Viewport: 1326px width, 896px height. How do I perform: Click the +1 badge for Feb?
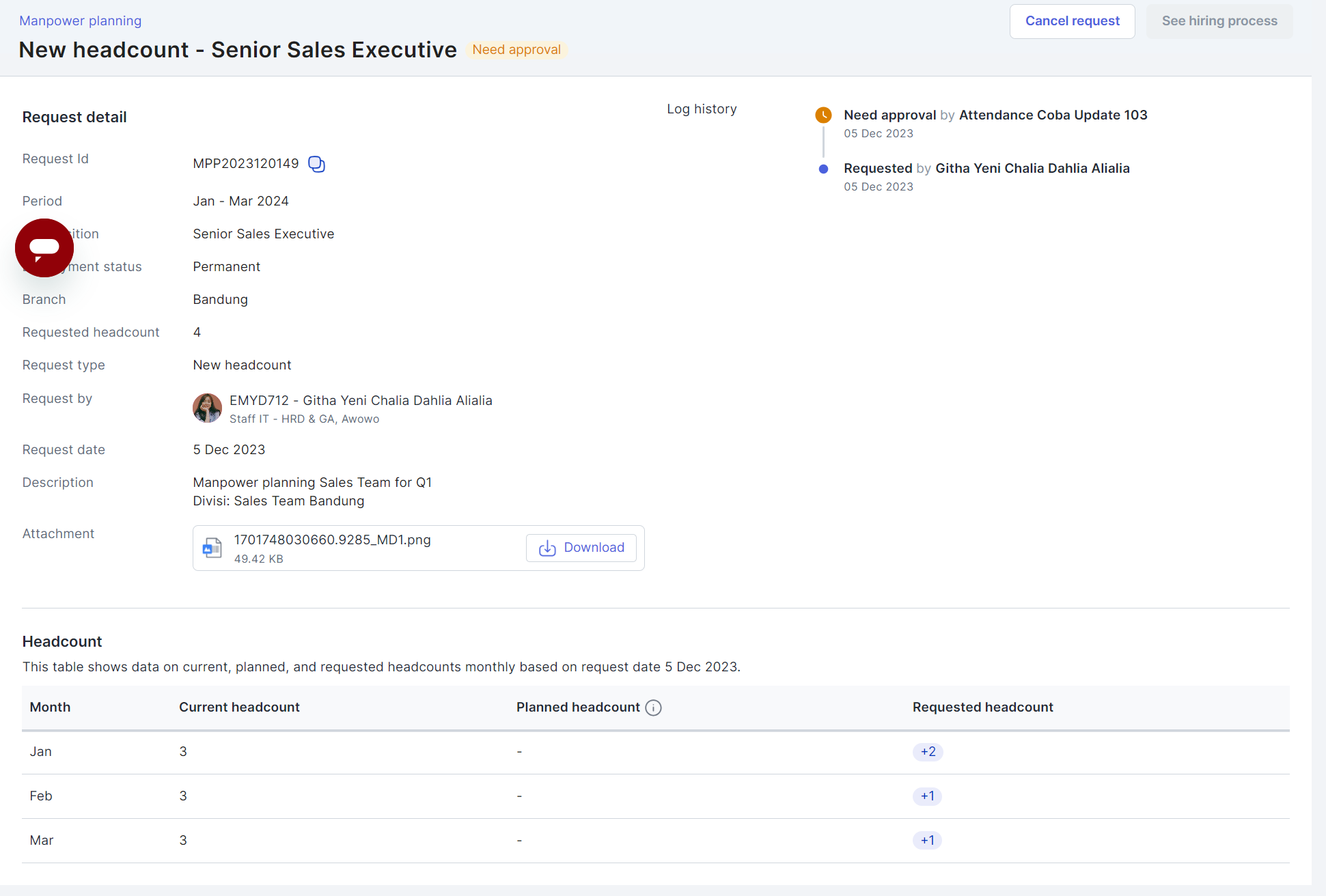(927, 796)
